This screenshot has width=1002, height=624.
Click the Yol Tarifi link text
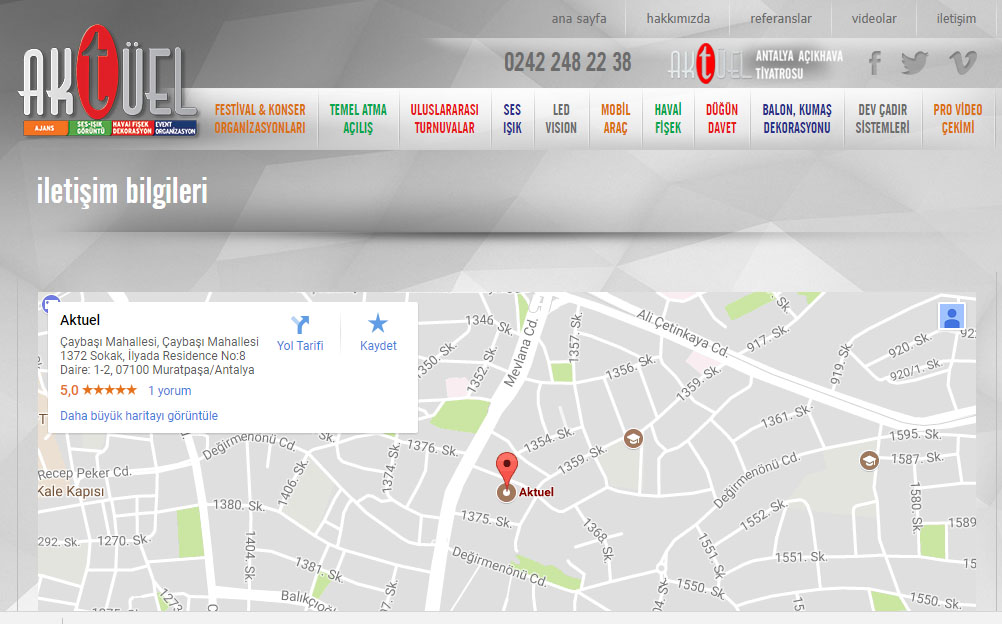pyautogui.click(x=300, y=346)
